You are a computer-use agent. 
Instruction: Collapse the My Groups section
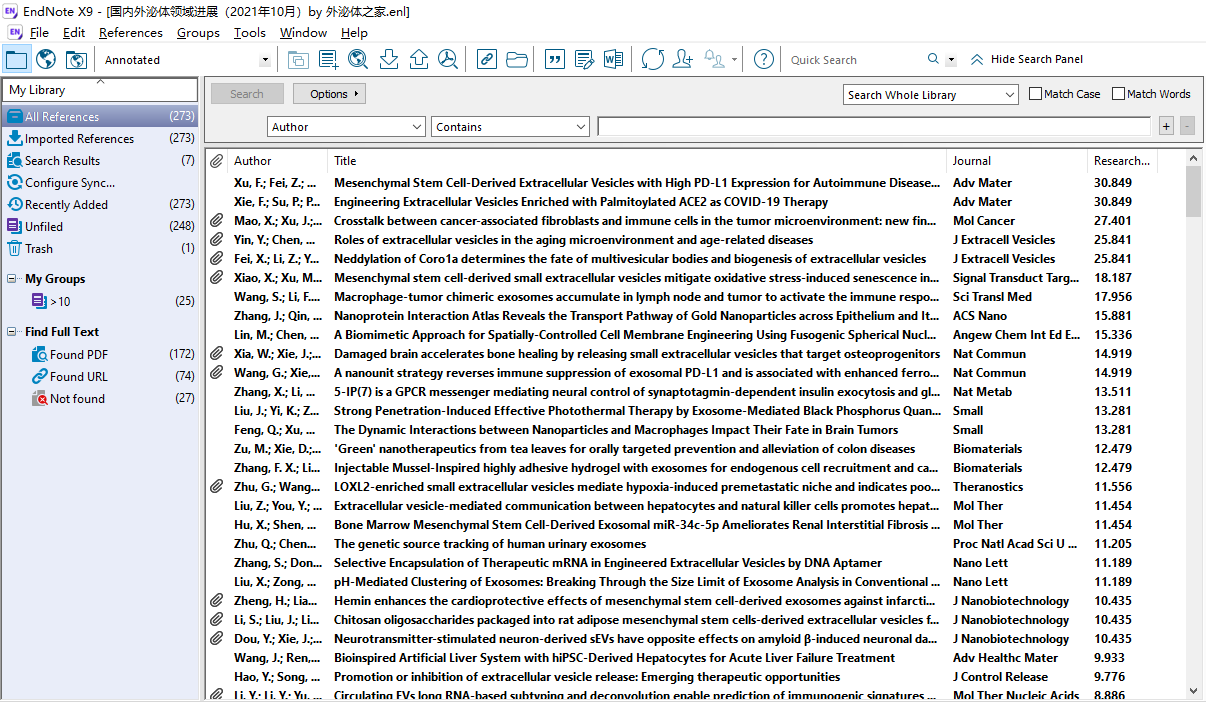pos(12,279)
